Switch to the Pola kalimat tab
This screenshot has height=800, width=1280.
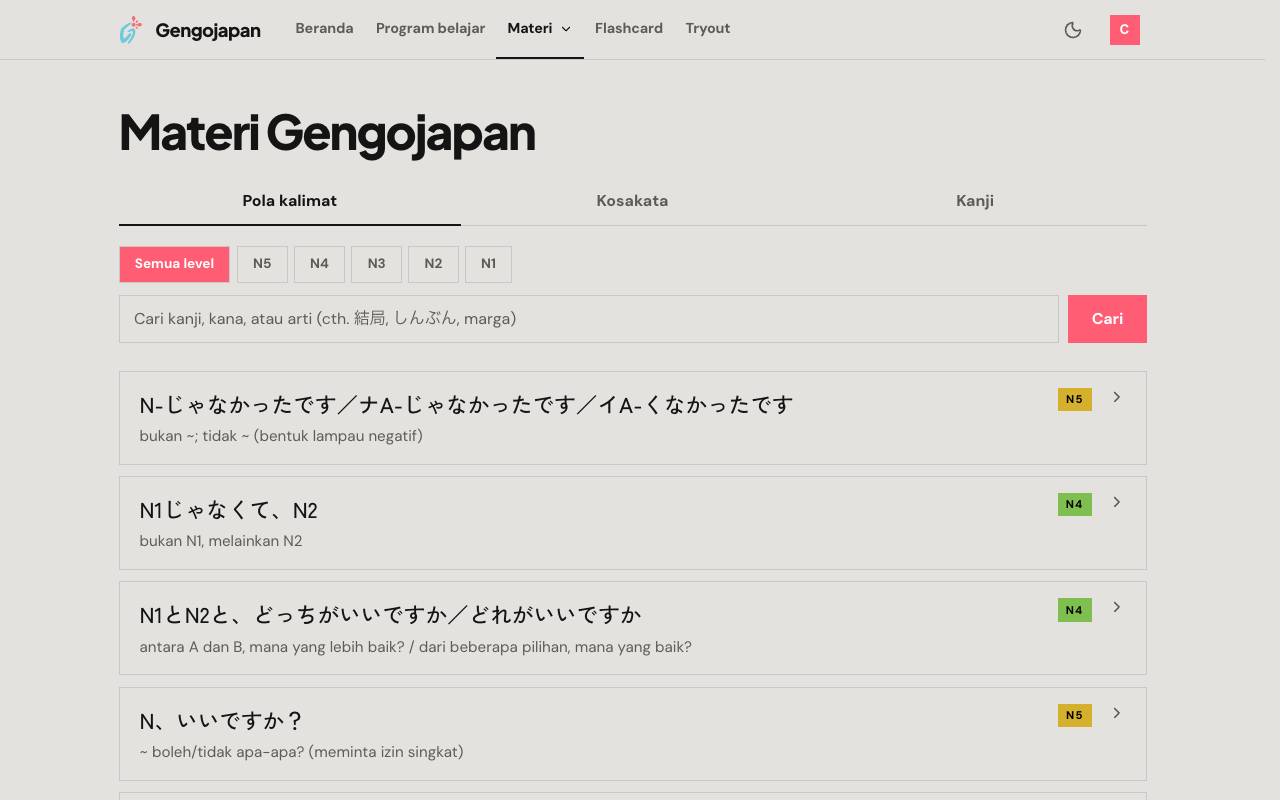290,201
